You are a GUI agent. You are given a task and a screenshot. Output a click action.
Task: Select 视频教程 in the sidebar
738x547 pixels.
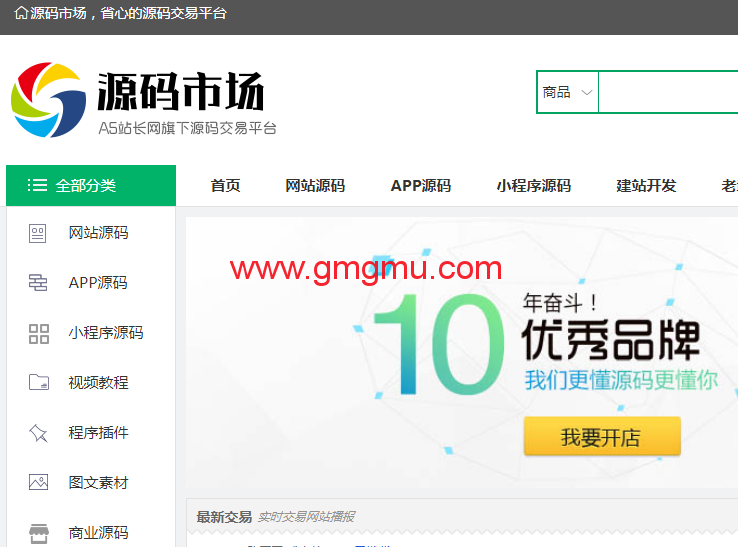click(x=98, y=383)
